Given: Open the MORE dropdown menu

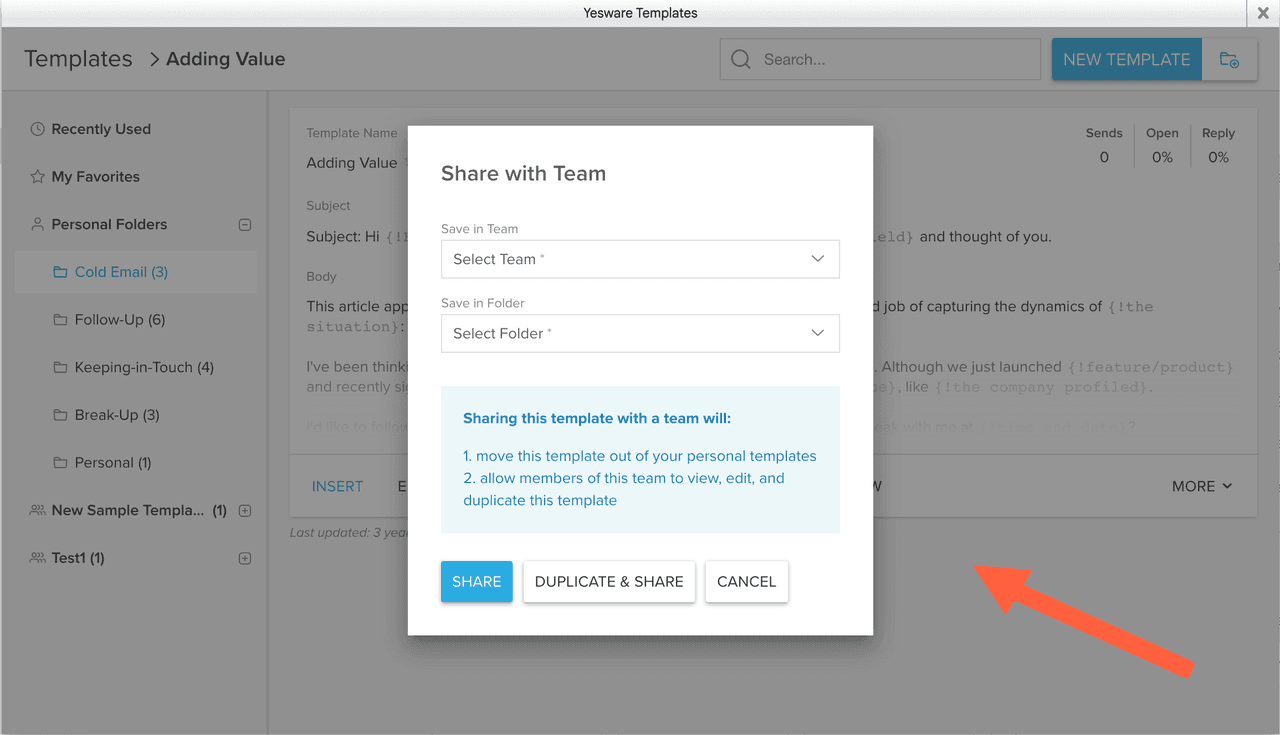Looking at the screenshot, I should (x=1202, y=486).
